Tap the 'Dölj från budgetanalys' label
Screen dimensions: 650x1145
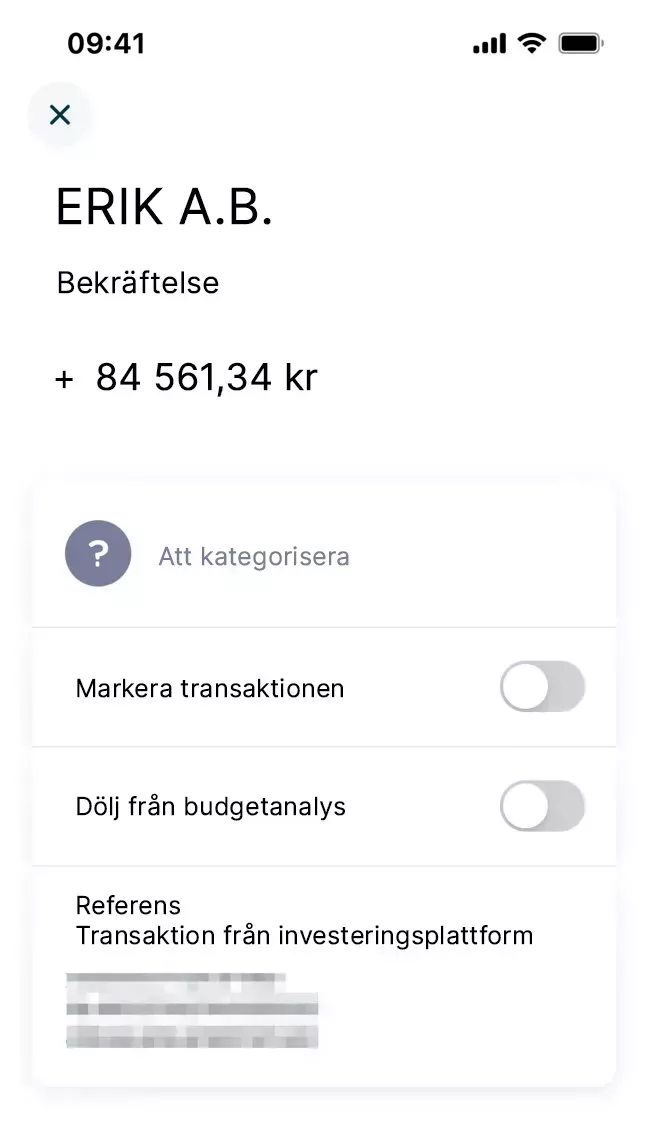click(x=211, y=806)
